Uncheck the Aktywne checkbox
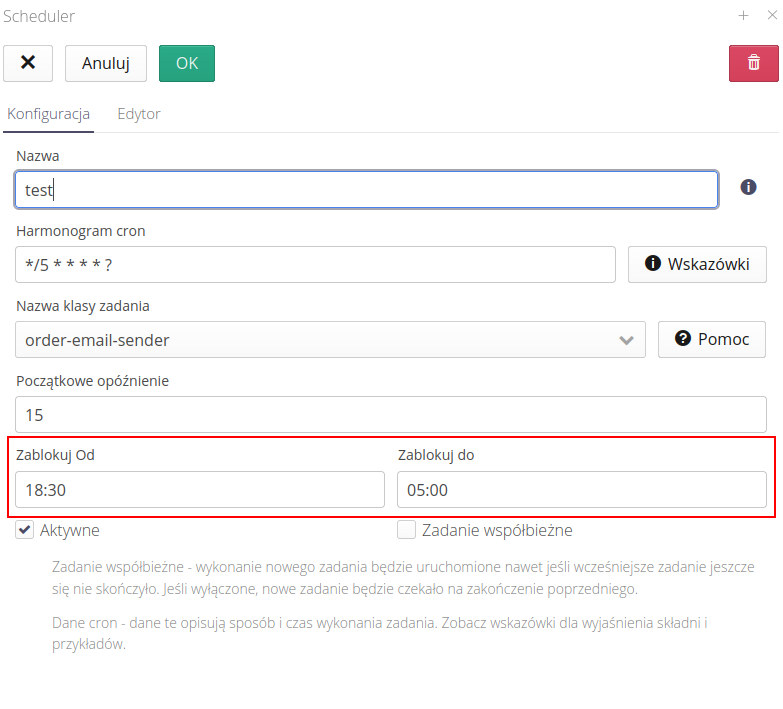The image size is (783, 709). click(x=25, y=530)
